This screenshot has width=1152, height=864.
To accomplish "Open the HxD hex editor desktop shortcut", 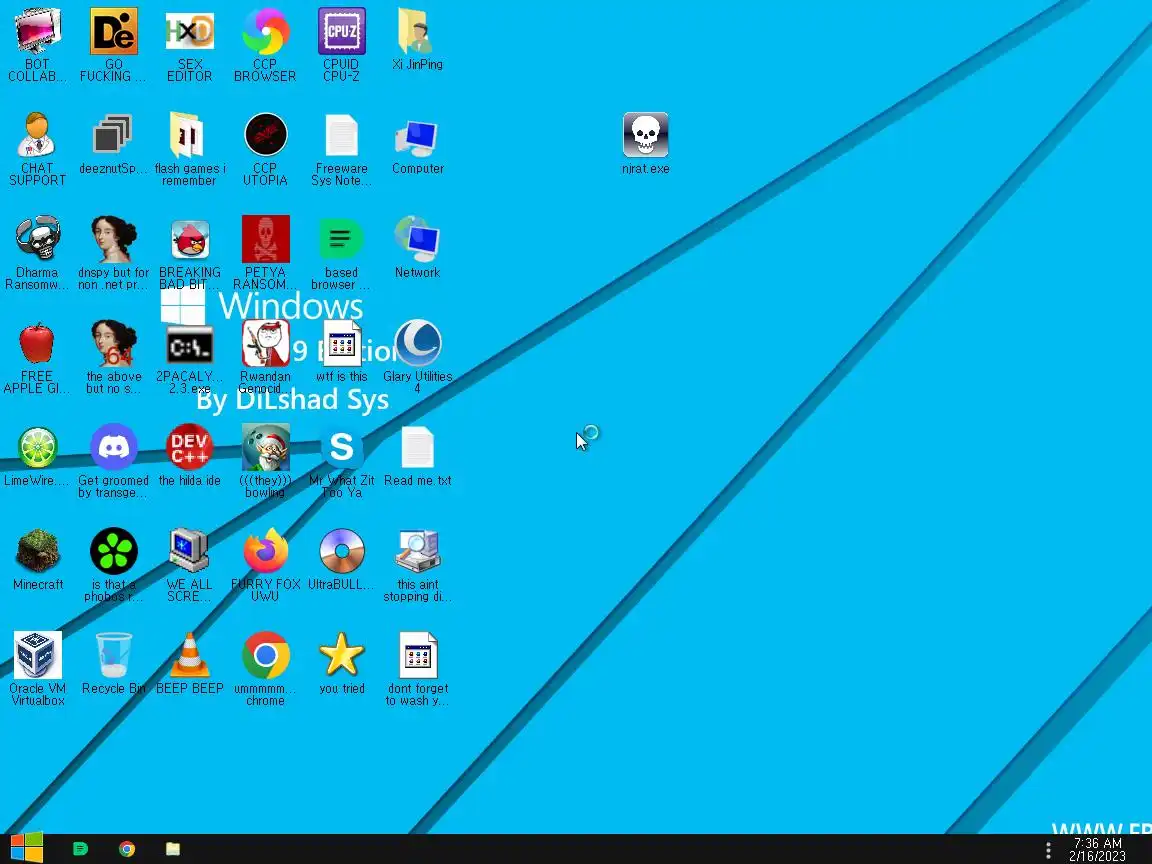I will pyautogui.click(x=190, y=44).
